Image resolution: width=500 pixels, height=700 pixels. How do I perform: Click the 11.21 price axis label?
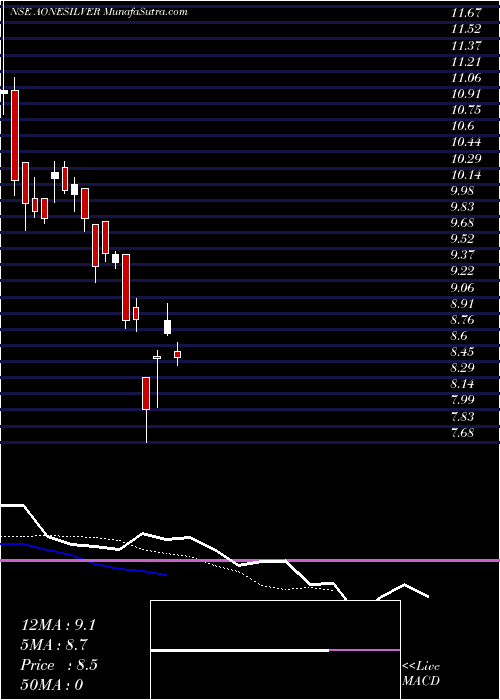pyautogui.click(x=466, y=61)
